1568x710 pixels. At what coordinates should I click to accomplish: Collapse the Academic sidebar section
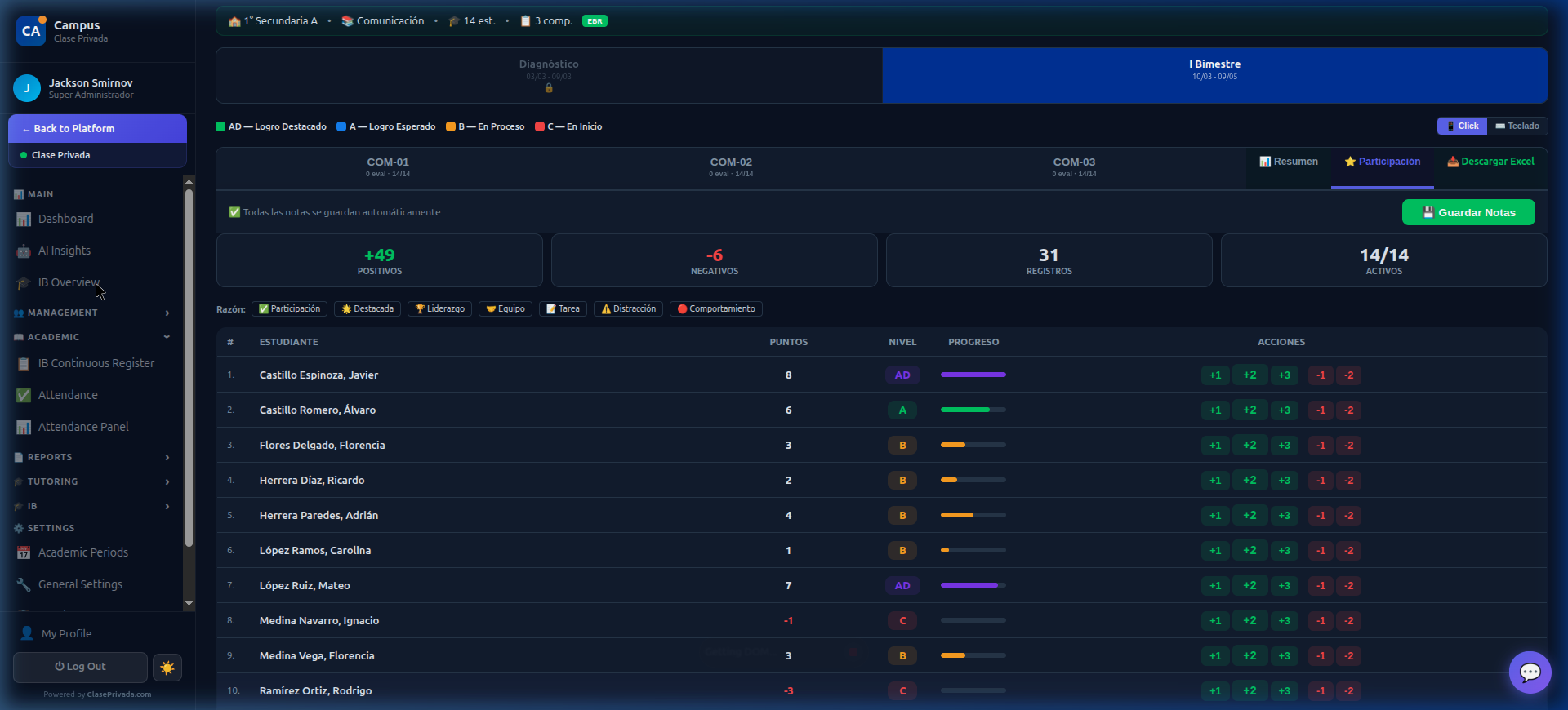(92, 337)
